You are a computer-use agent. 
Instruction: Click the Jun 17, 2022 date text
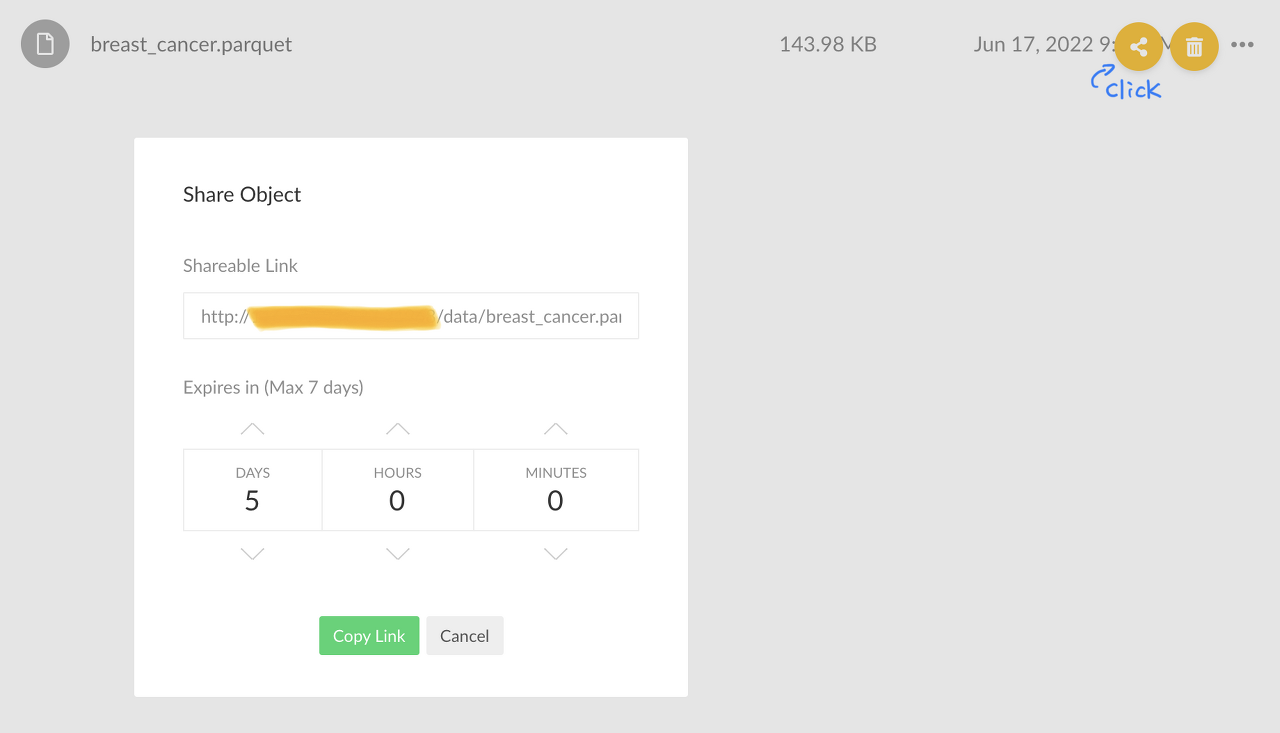(x=1033, y=44)
